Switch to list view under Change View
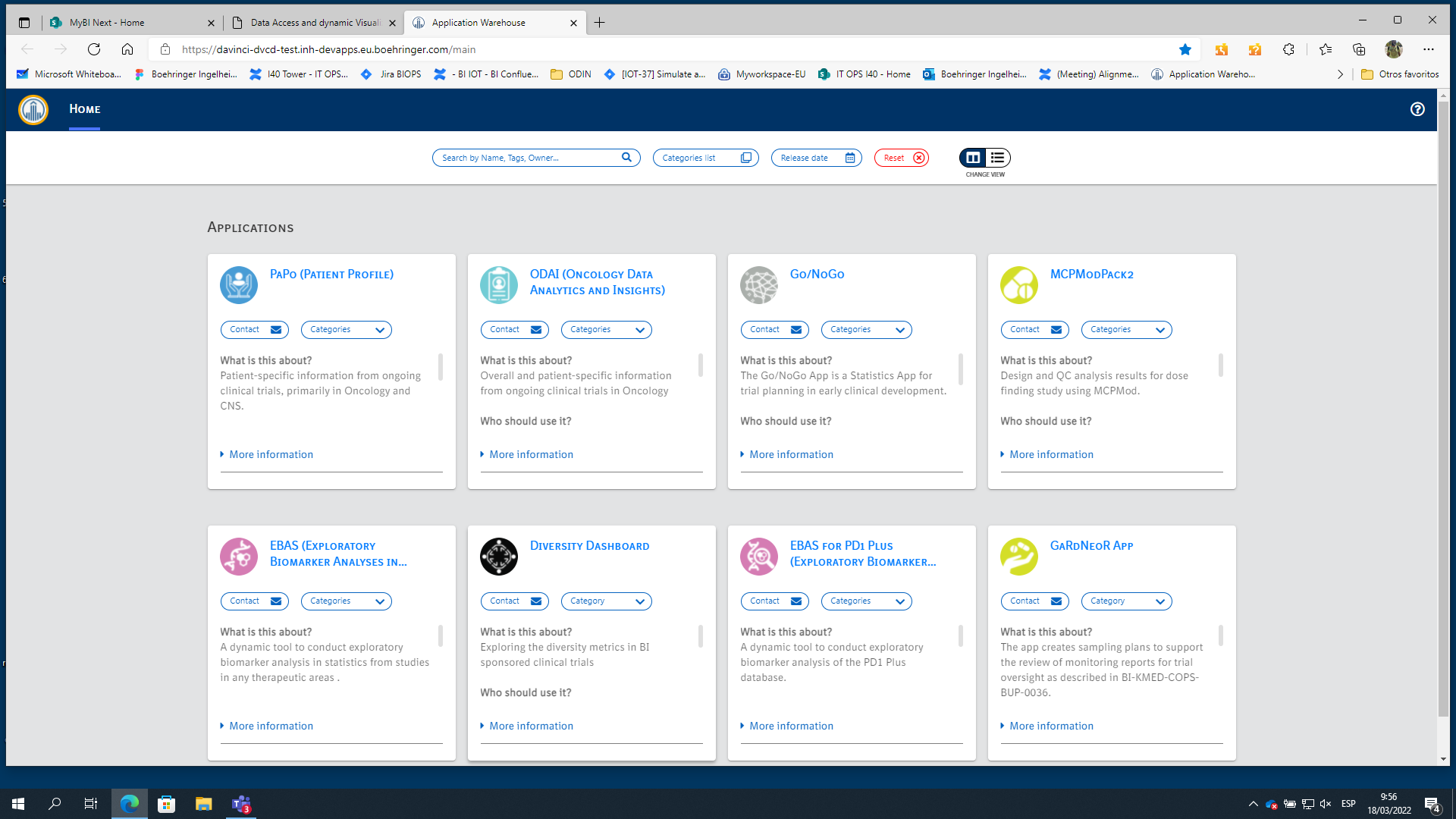Screen dimensions: 1456x819 [x=997, y=158]
